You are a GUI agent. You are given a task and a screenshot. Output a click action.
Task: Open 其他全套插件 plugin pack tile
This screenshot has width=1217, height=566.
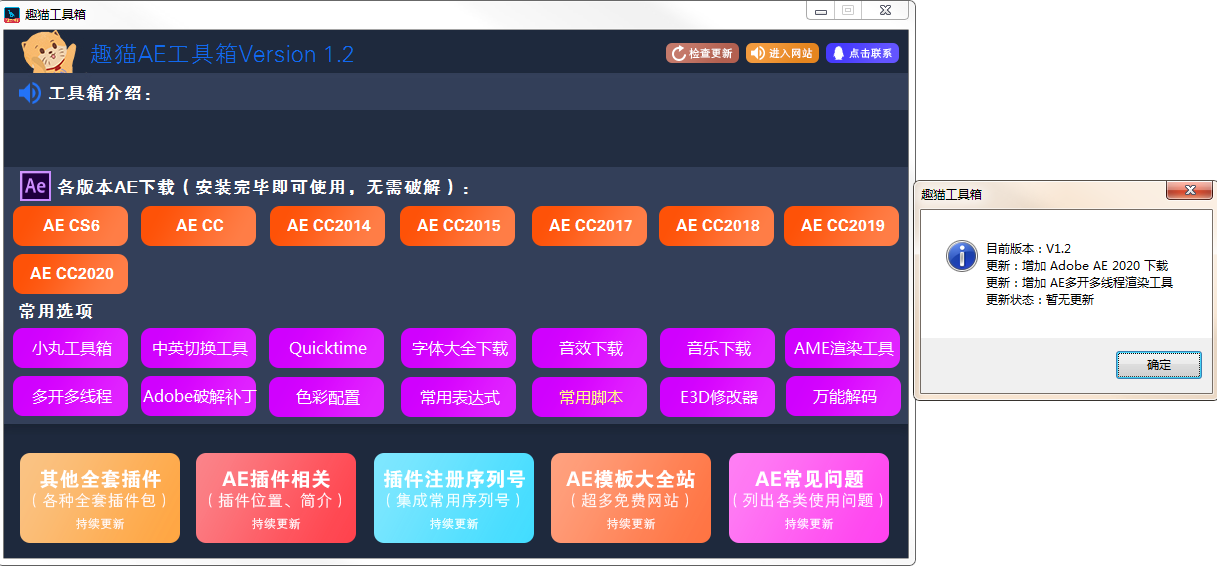(x=100, y=498)
